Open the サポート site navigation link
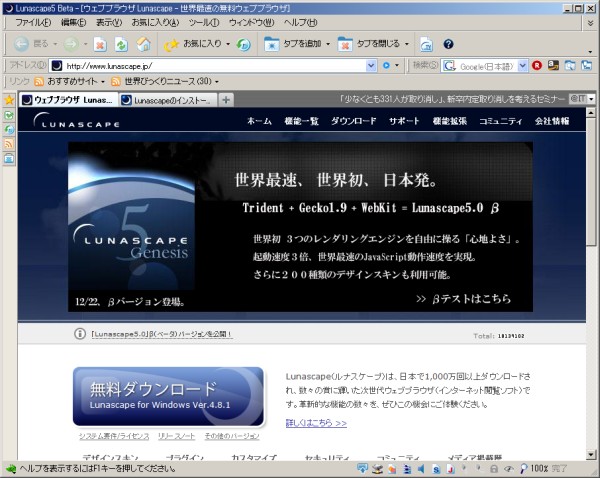Image resolution: width=600 pixels, height=478 pixels. tap(404, 121)
